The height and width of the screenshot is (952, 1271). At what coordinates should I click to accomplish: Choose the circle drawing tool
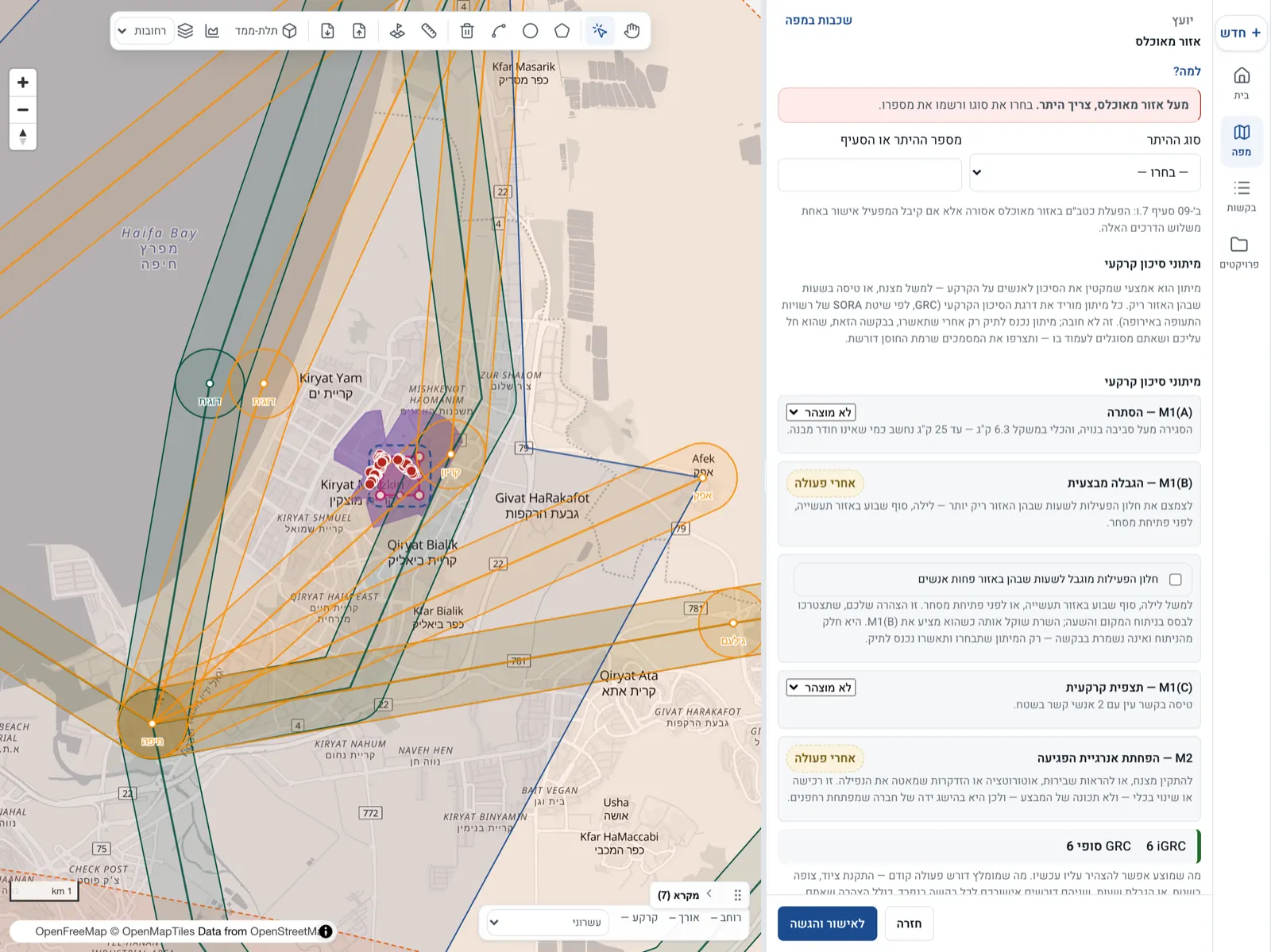(x=530, y=31)
